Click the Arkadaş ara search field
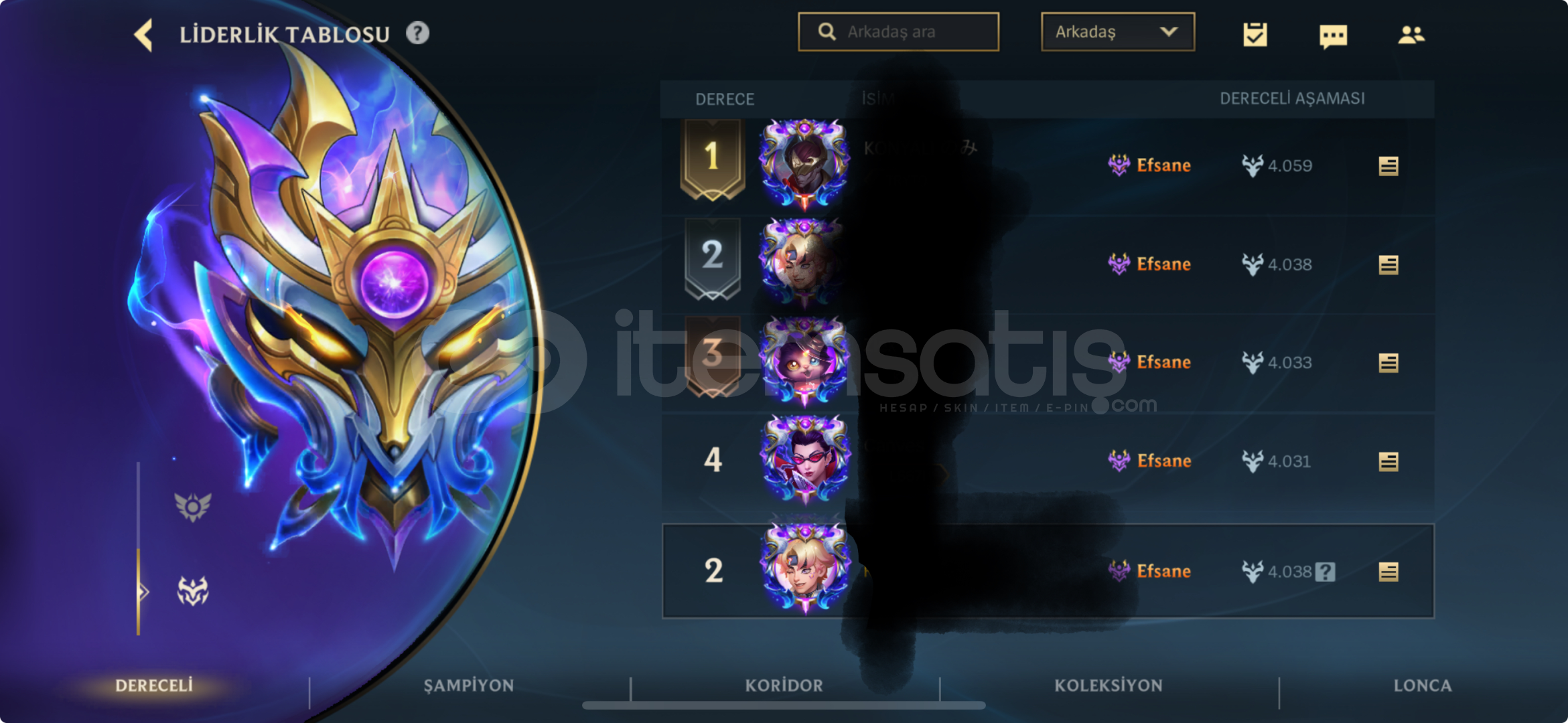Viewport: 1568px width, 723px height. click(x=898, y=32)
